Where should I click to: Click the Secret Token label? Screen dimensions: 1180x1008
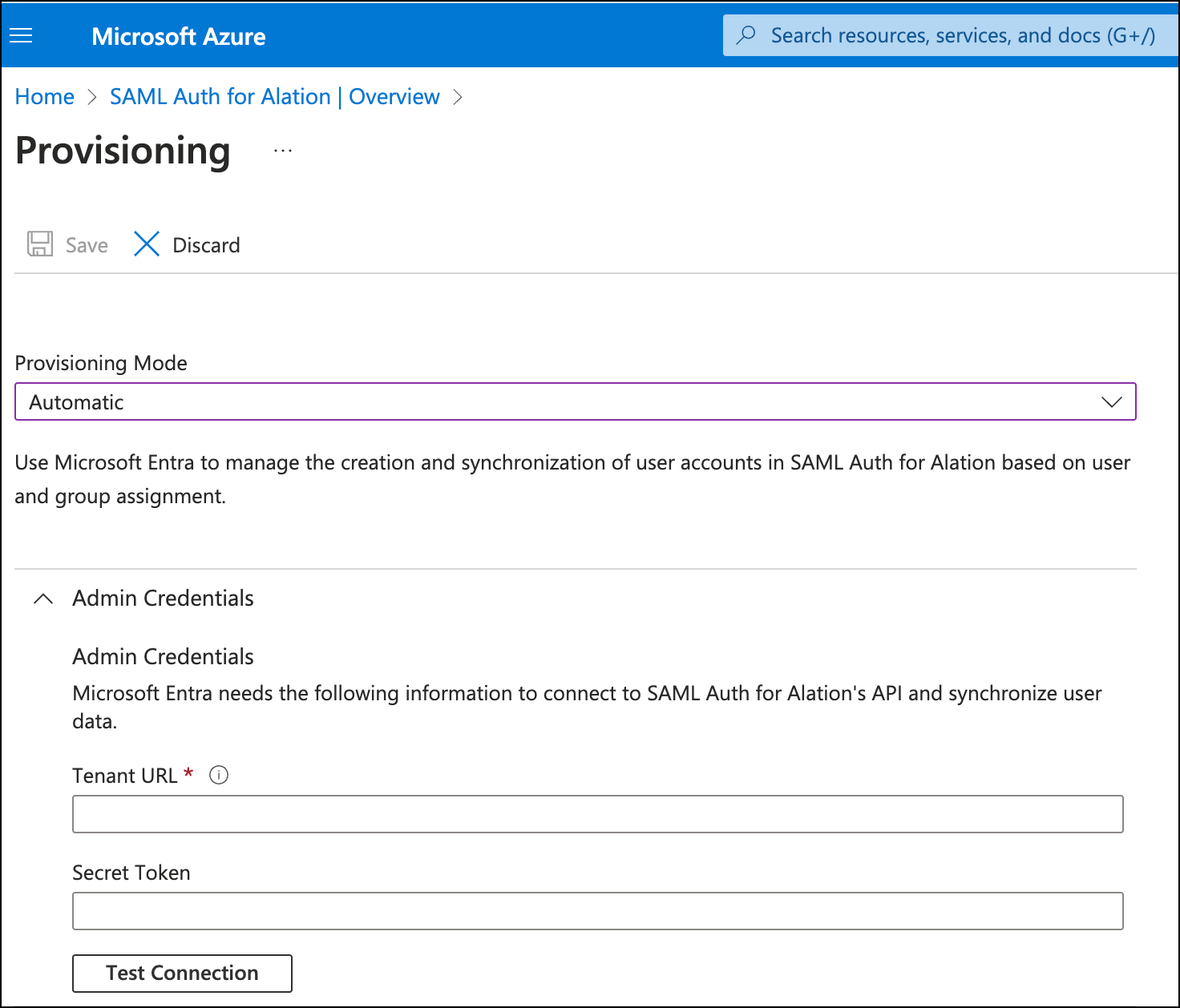click(131, 873)
